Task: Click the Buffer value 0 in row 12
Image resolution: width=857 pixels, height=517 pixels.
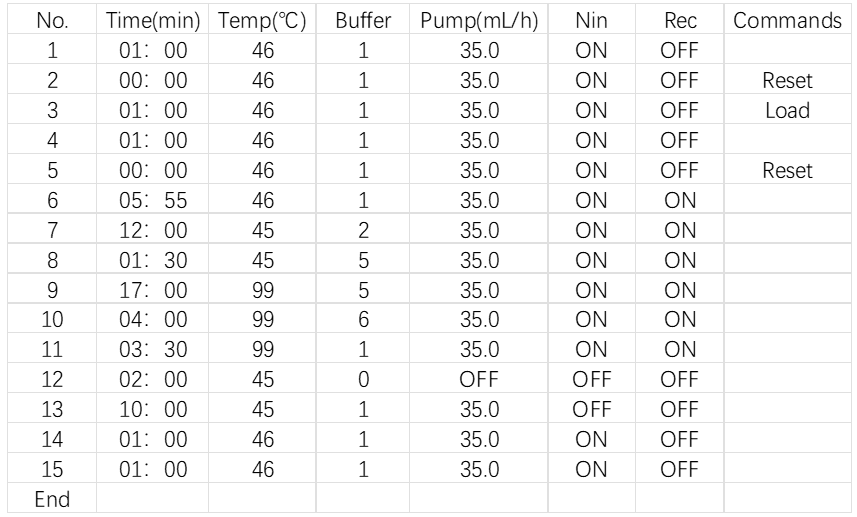Action: [x=363, y=381]
